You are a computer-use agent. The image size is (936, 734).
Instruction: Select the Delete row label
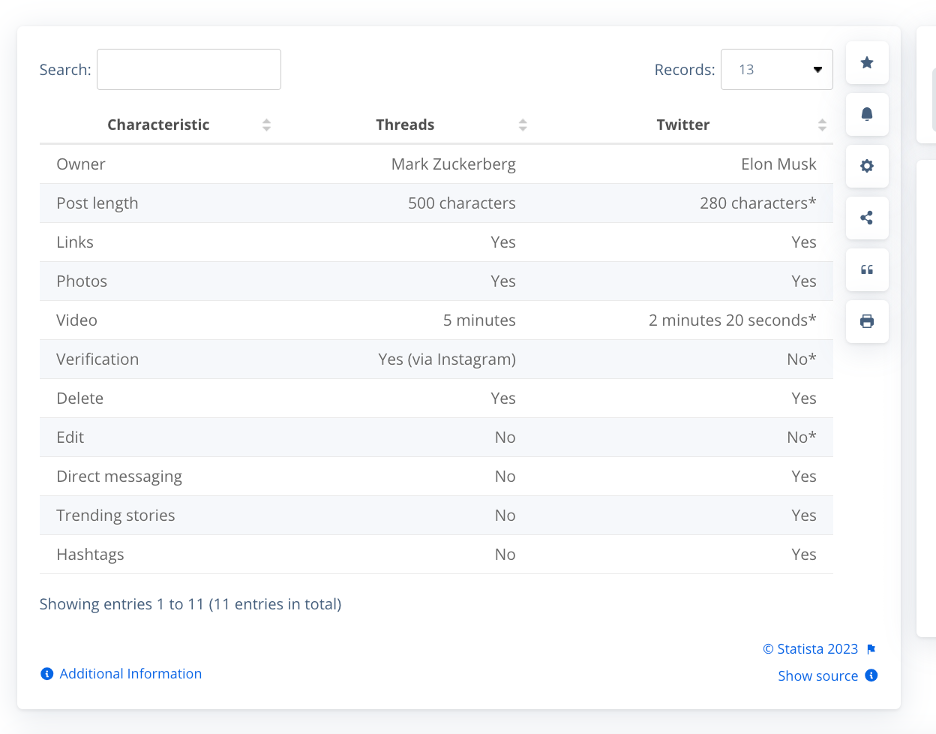(x=80, y=398)
